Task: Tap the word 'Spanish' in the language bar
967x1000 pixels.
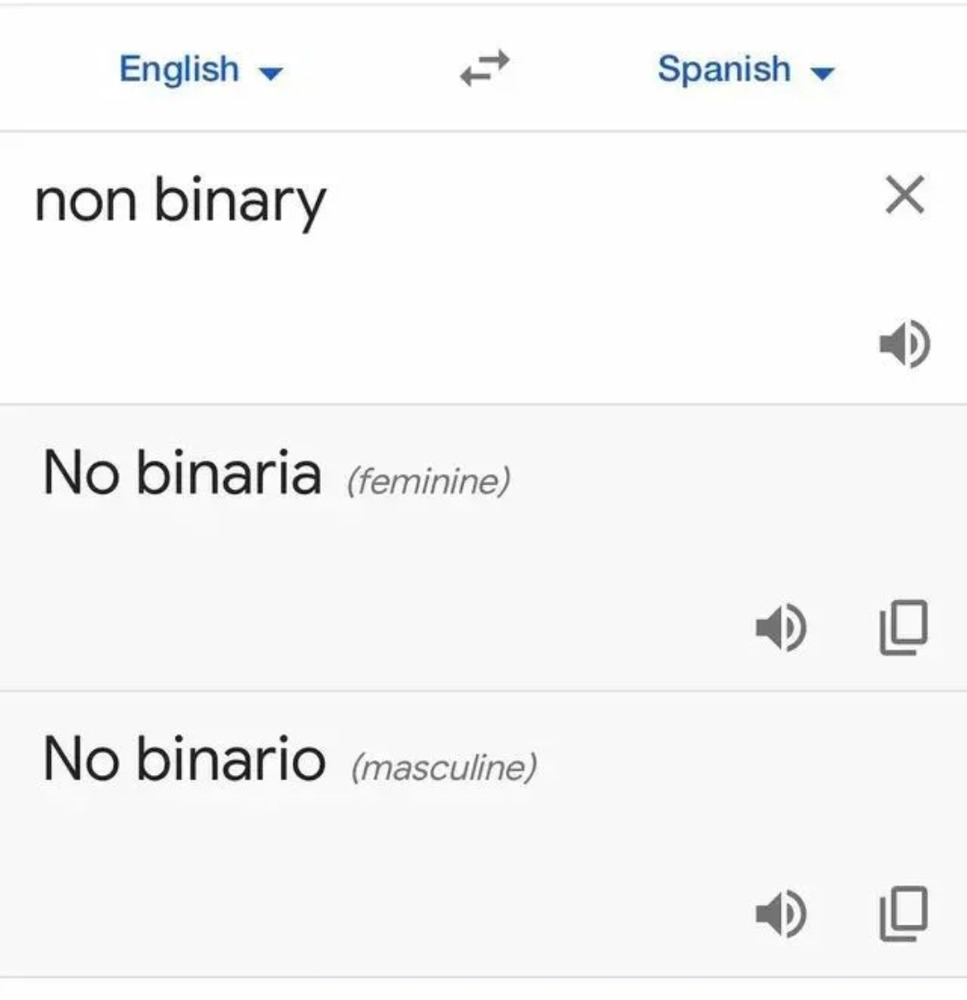Action: tap(724, 70)
